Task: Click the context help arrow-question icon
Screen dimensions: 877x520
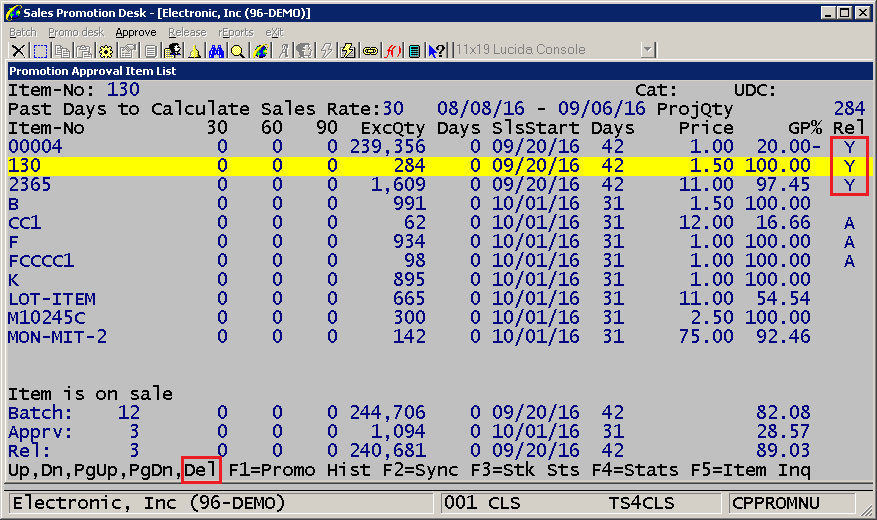Action: [437, 51]
